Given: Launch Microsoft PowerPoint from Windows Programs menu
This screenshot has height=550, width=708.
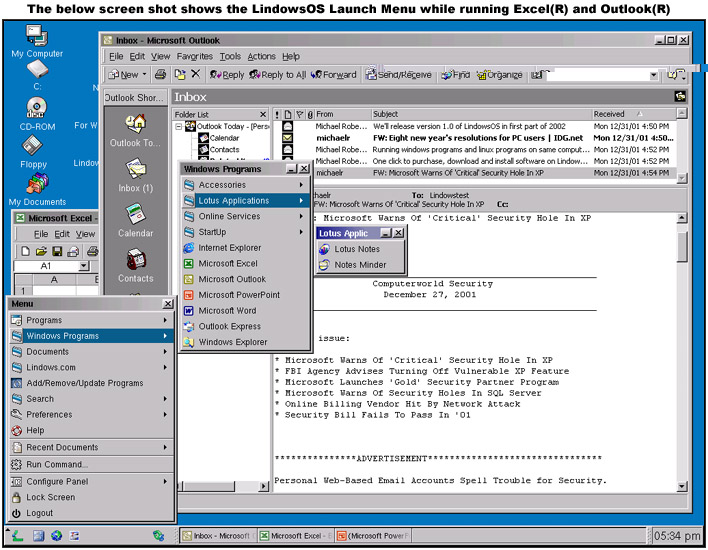Looking at the screenshot, I should tap(238, 295).
